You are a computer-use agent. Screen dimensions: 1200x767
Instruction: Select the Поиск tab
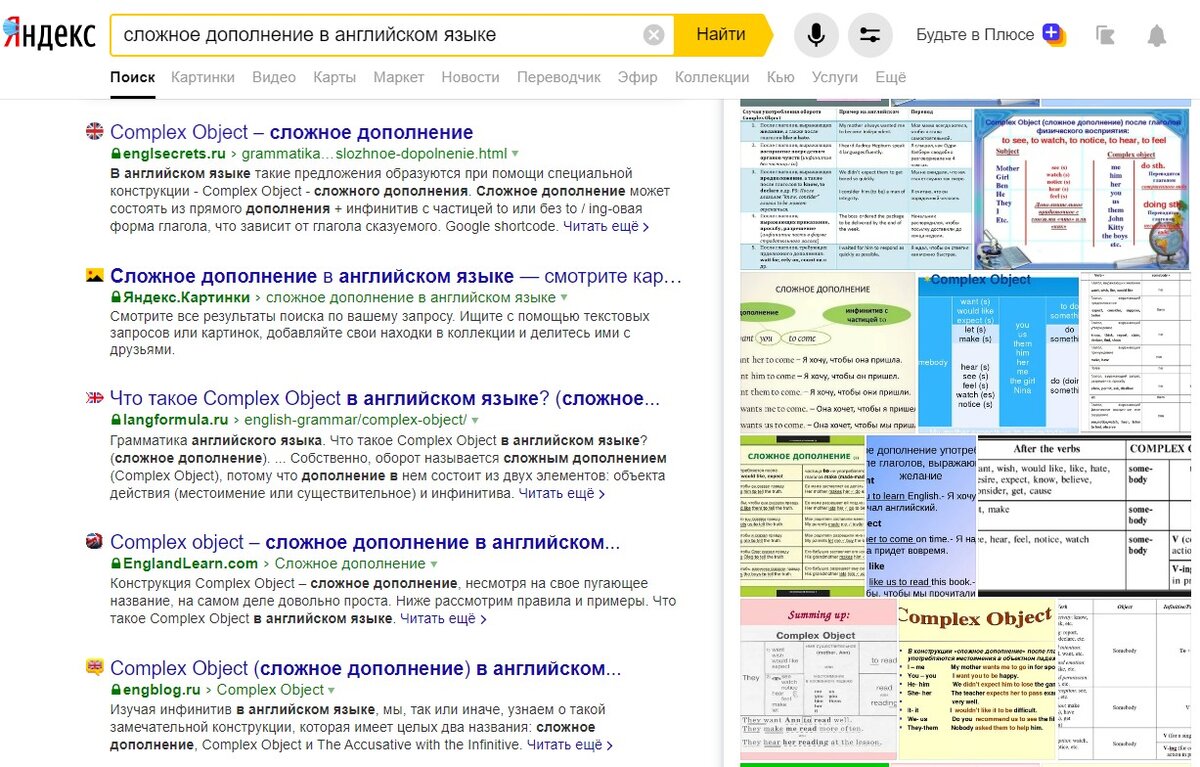(x=132, y=77)
